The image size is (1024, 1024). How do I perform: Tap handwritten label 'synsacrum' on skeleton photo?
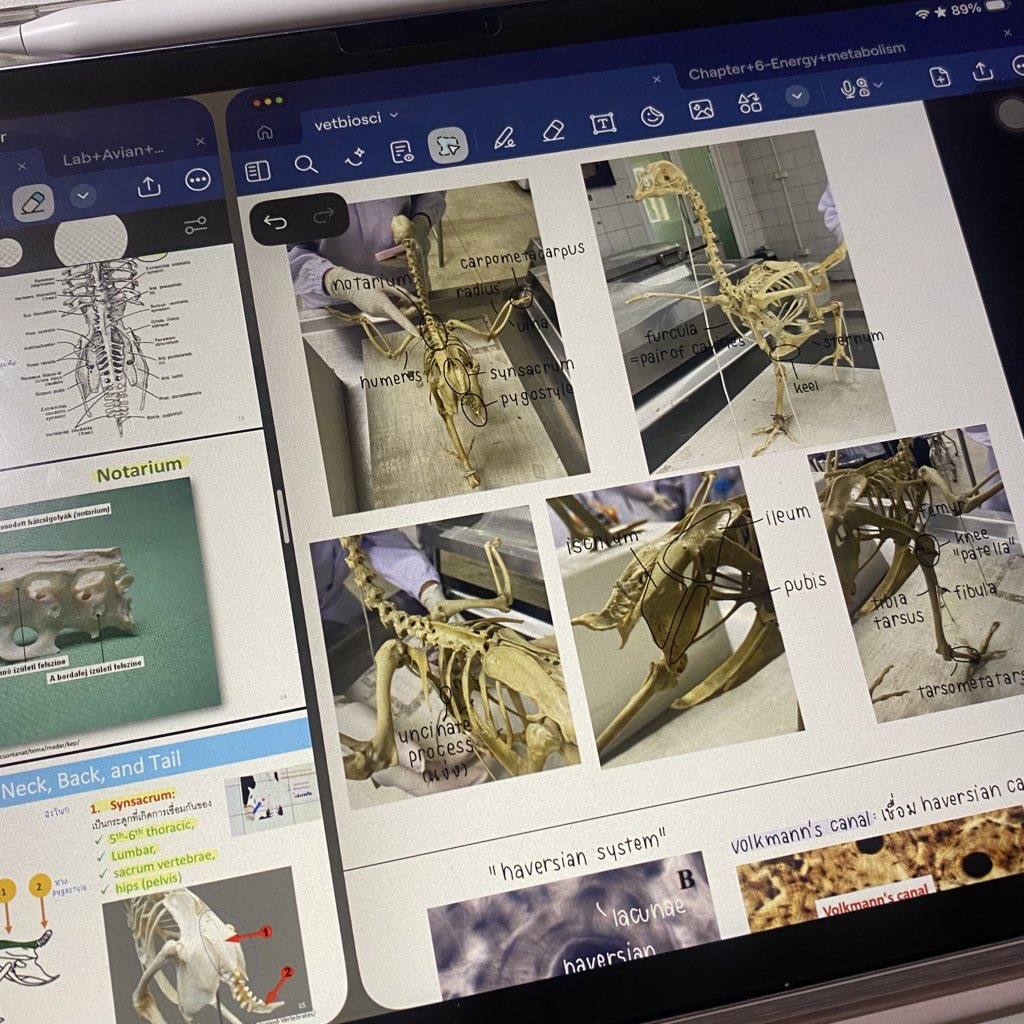click(532, 370)
